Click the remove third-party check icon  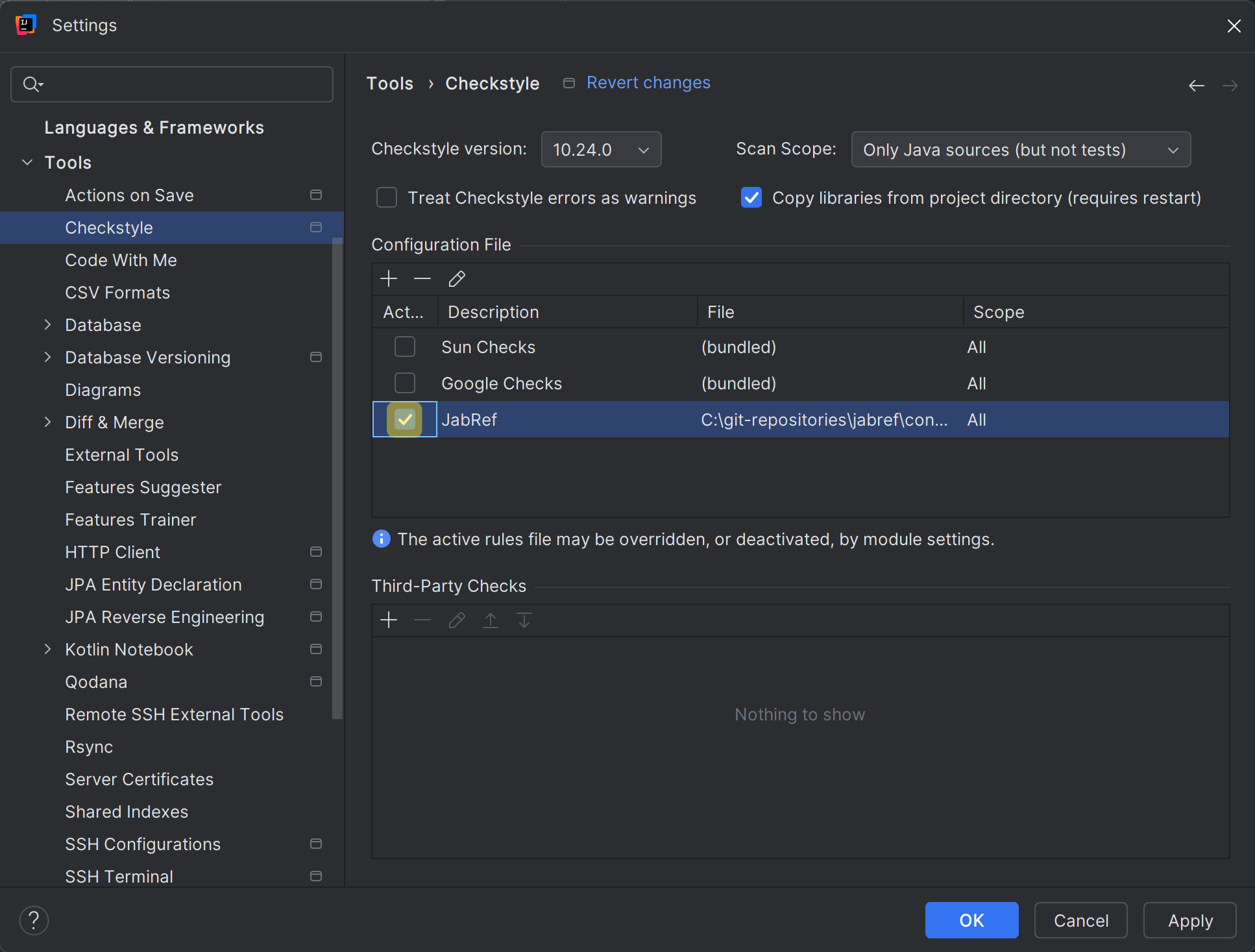click(x=422, y=620)
